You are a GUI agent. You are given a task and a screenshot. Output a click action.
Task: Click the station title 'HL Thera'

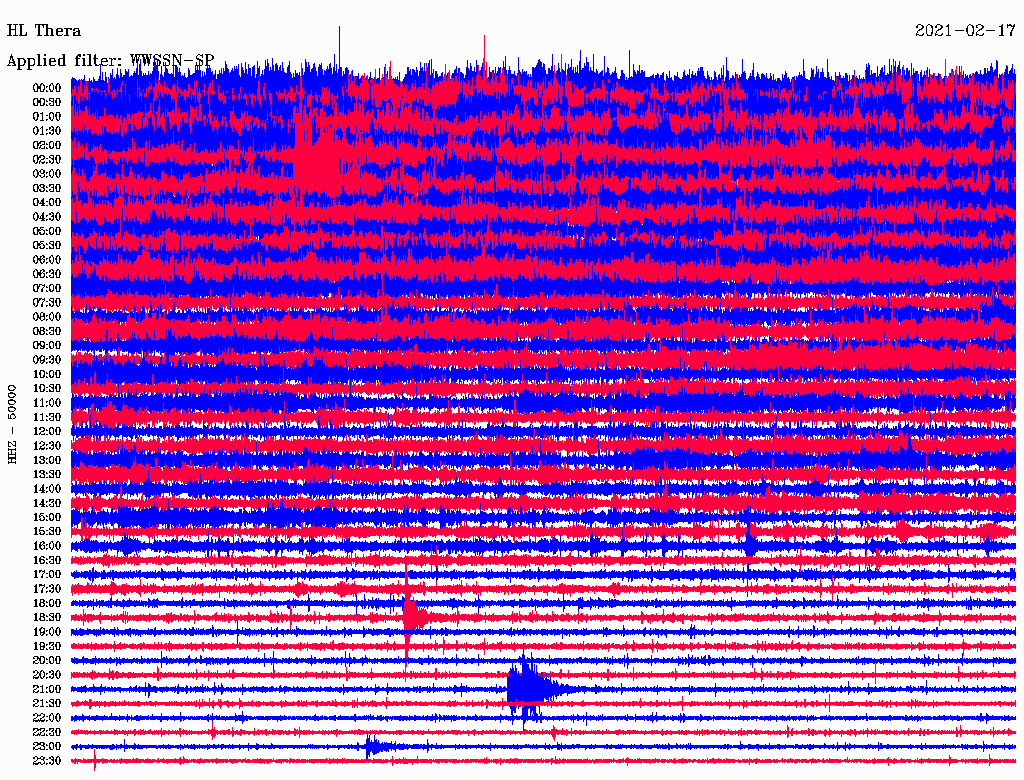(x=44, y=31)
